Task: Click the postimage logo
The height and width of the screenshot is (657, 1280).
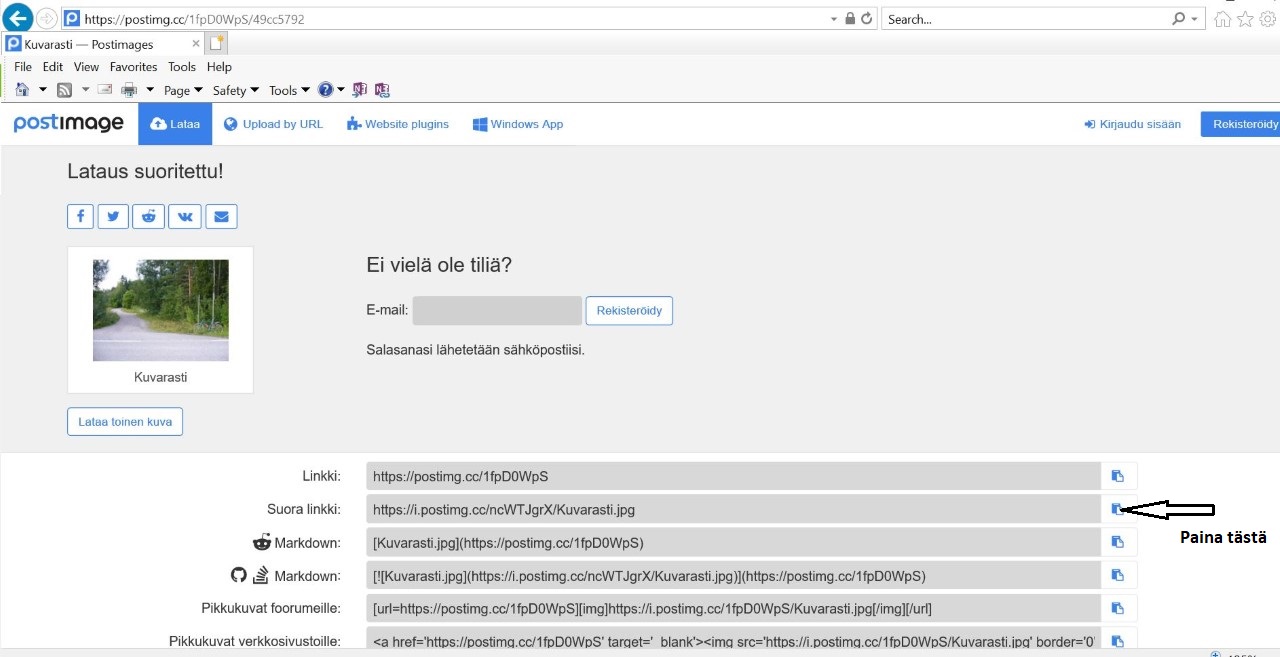Action: 68,123
